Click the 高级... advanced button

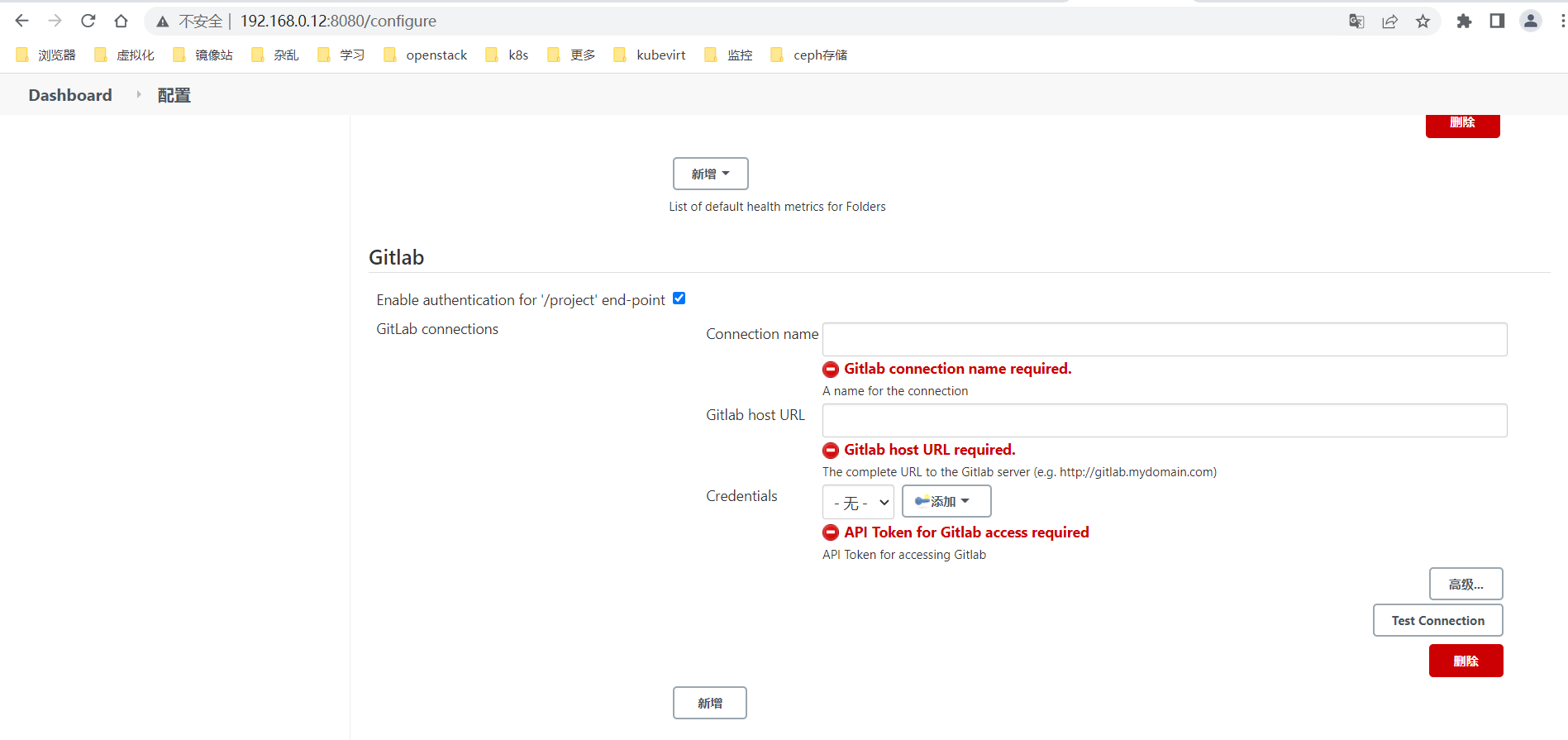point(1466,584)
